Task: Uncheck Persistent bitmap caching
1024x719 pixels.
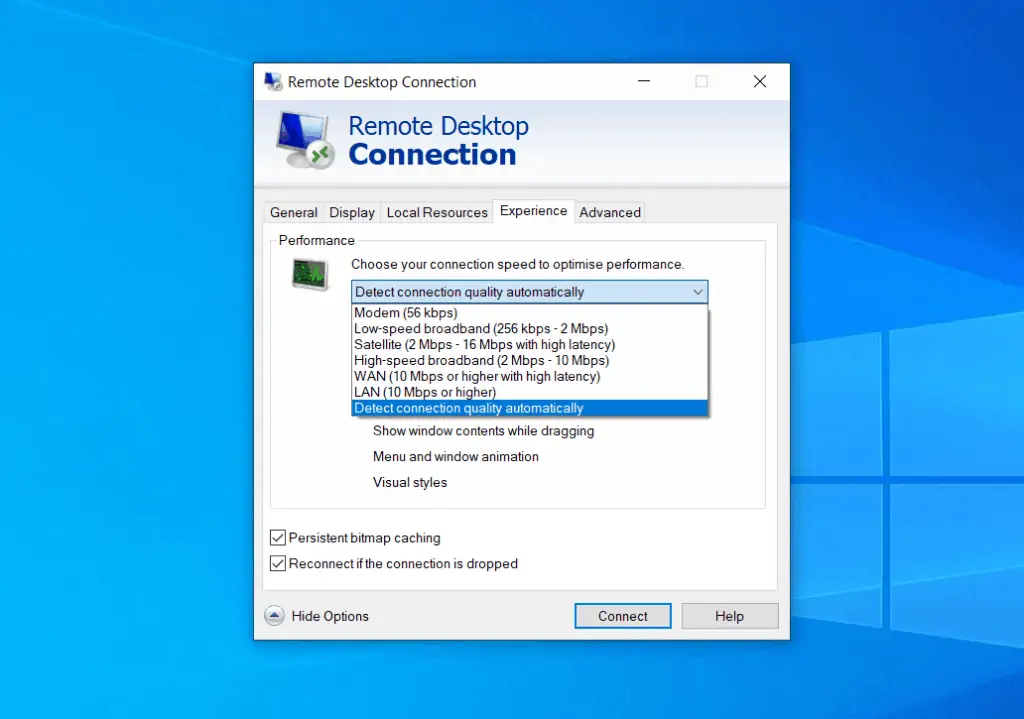Action: click(x=278, y=538)
